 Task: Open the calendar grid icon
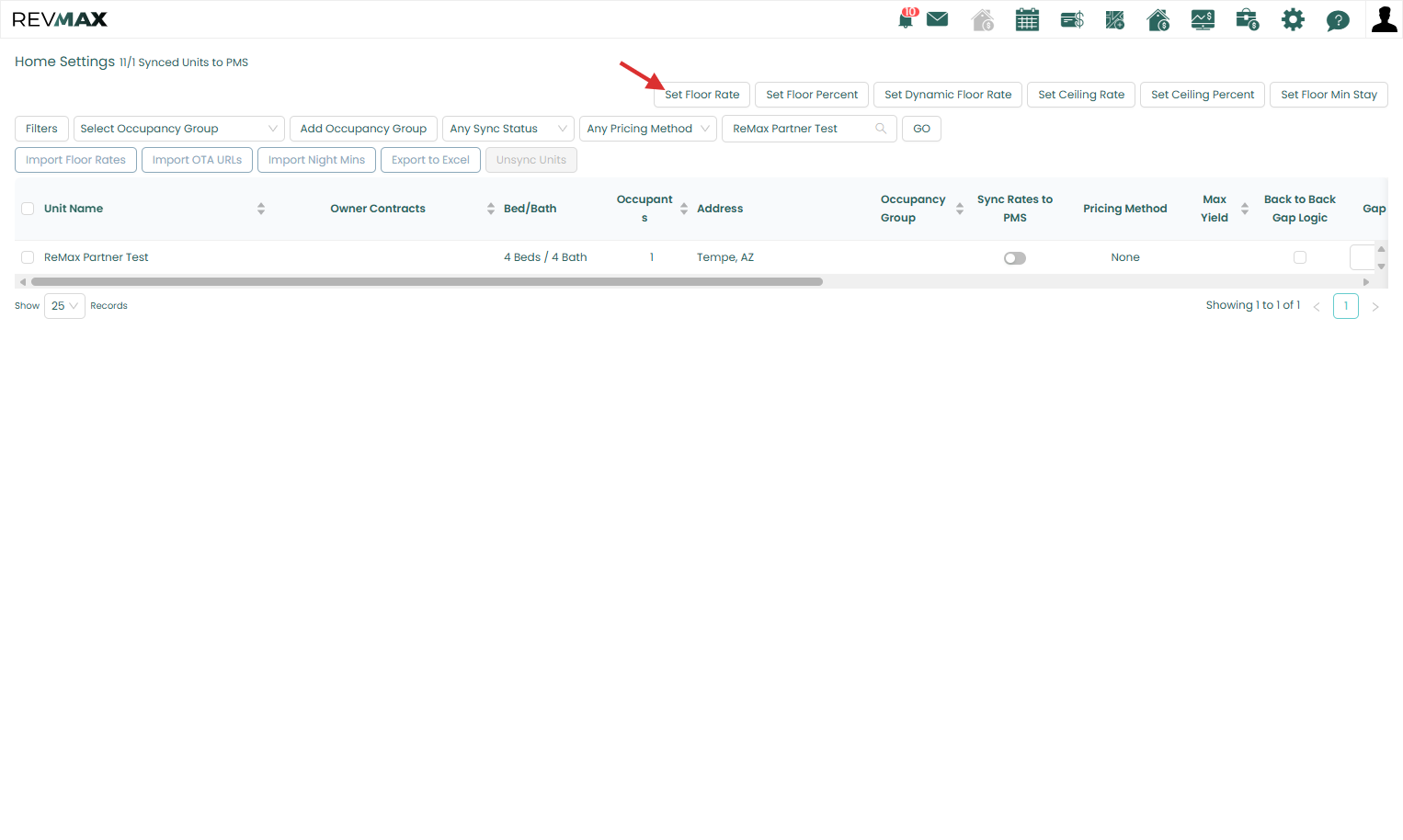[1027, 19]
